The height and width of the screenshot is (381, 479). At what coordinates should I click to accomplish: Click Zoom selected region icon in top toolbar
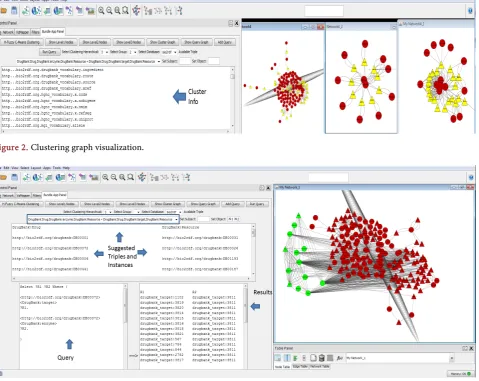point(125,11)
